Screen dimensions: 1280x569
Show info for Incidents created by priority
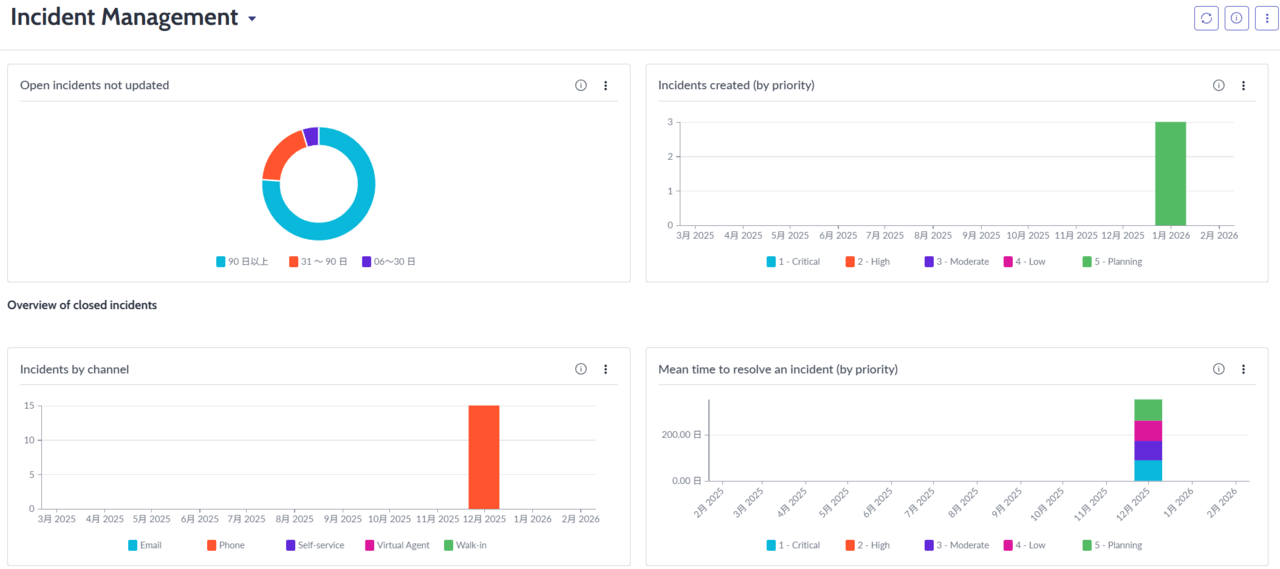click(1219, 86)
